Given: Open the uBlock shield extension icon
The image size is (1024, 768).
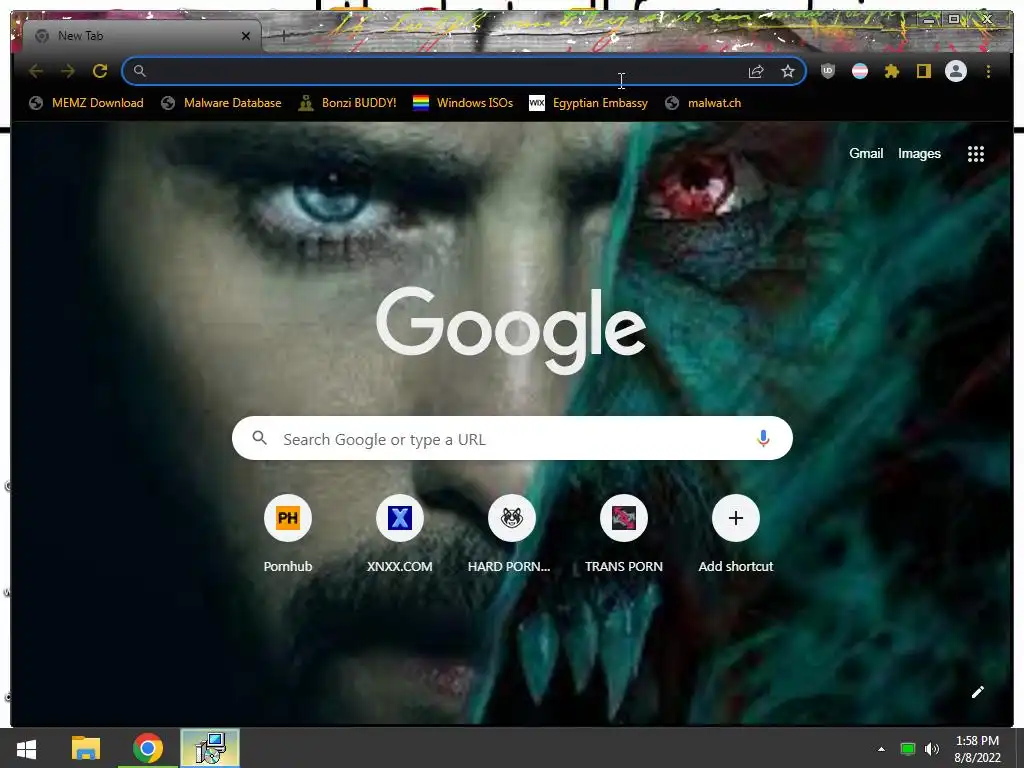Looking at the screenshot, I should point(827,71).
